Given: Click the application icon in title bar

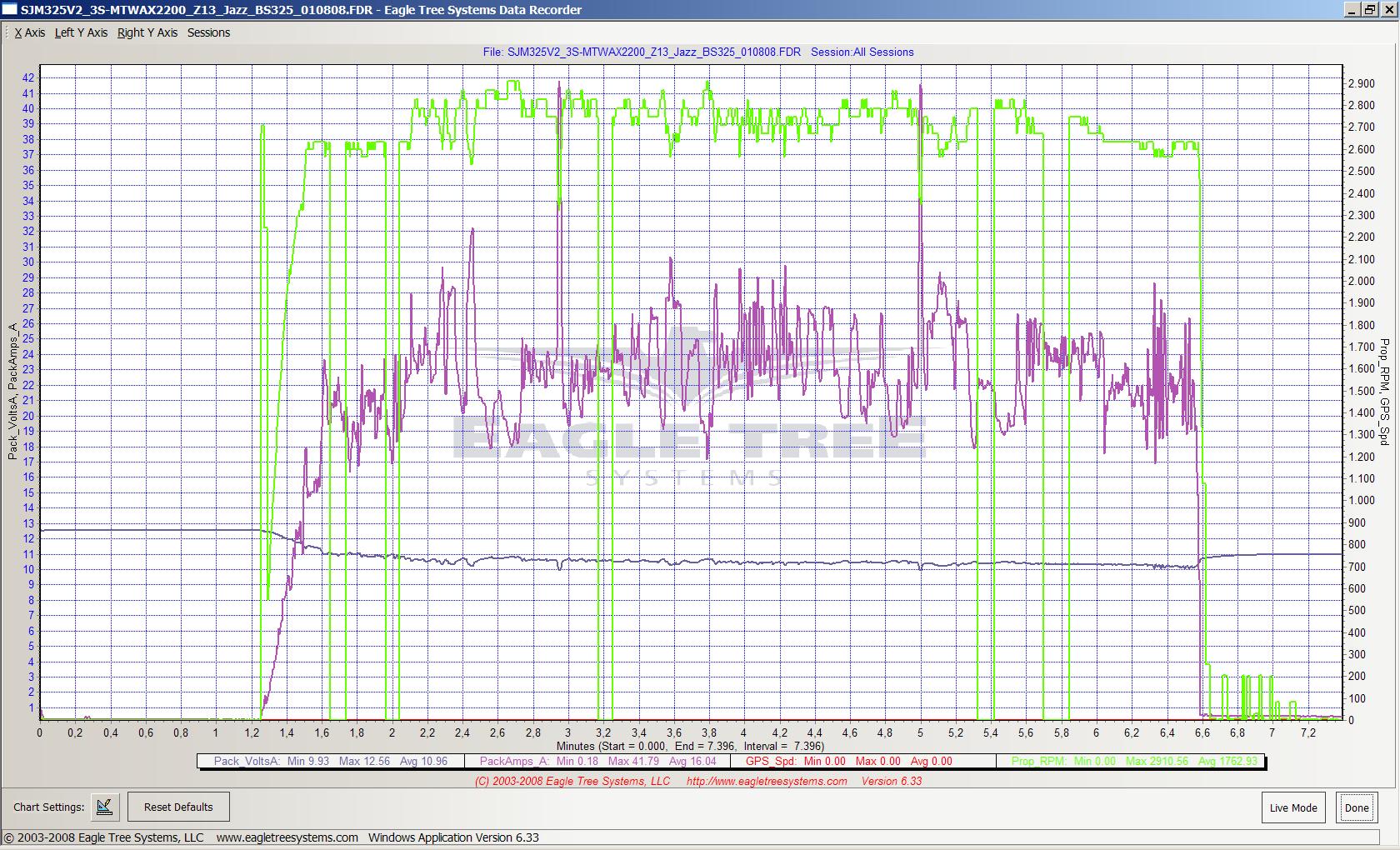Looking at the screenshot, I should 10,9.
